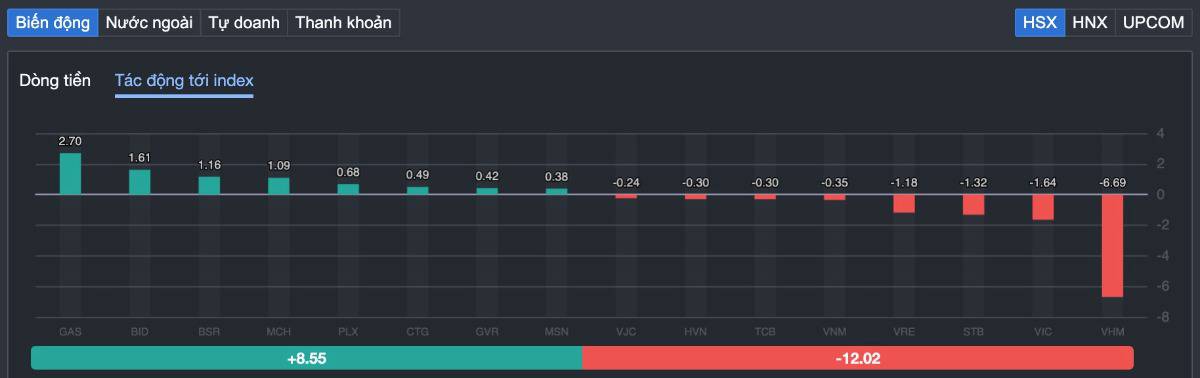This screenshot has height=378, width=1200.
Task: Click the 1.09 value label
Action: tap(279, 166)
